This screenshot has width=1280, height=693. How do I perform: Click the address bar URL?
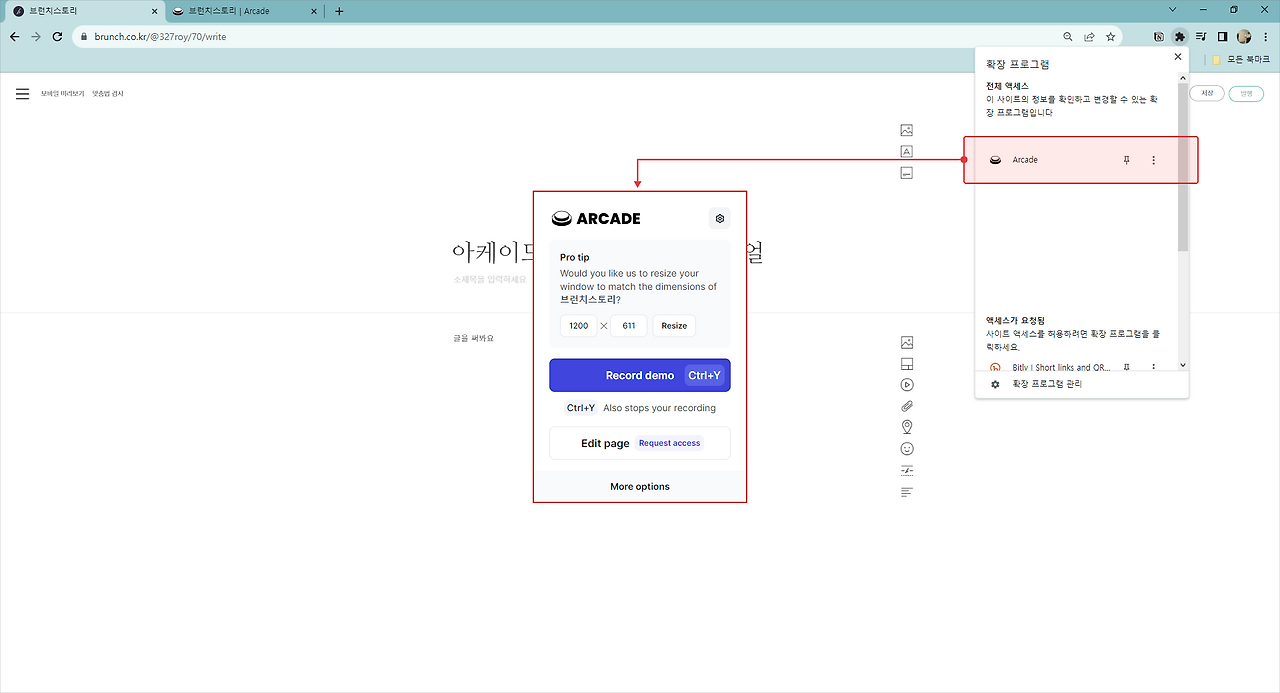pos(160,37)
